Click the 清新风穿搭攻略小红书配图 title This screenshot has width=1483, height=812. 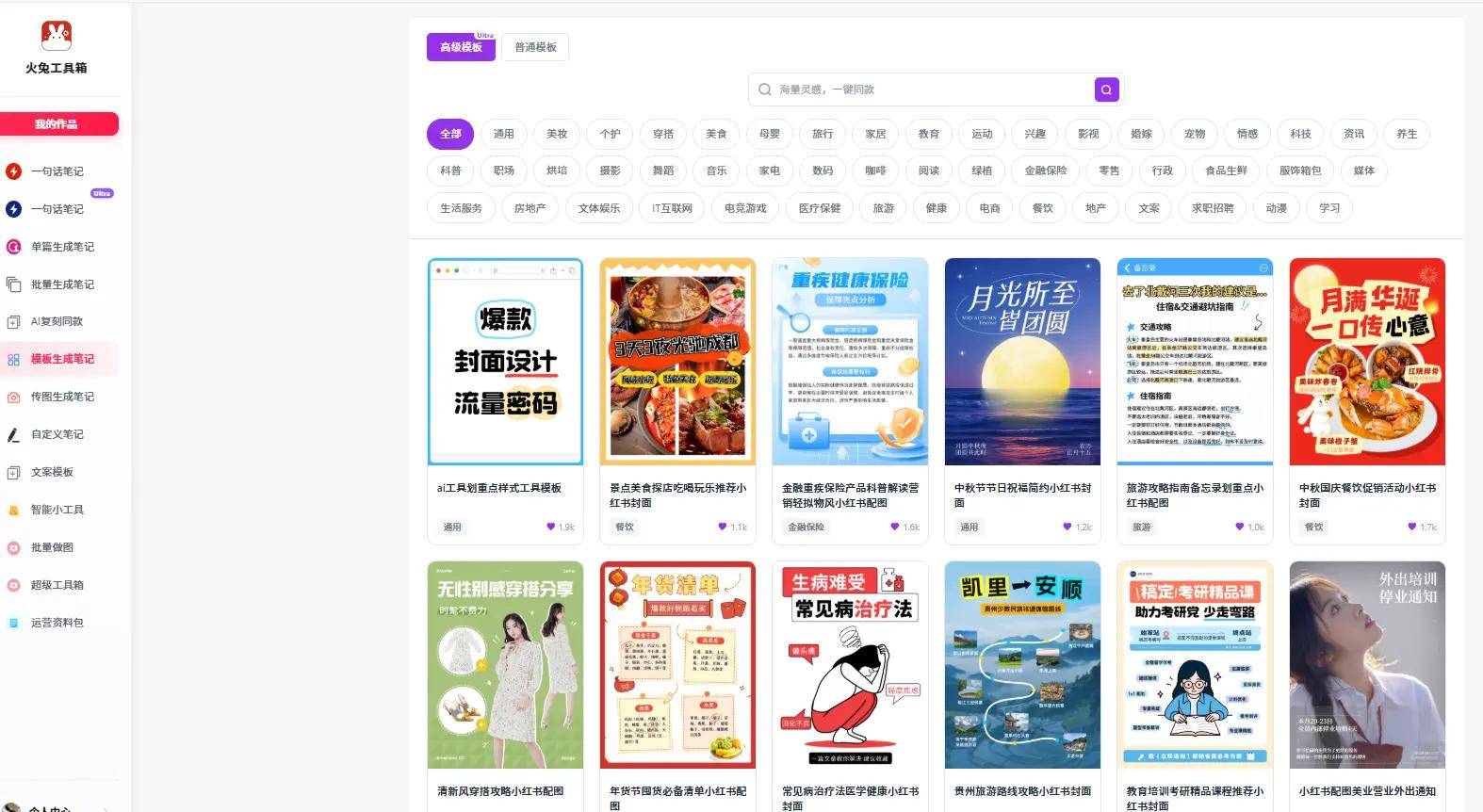tap(500, 791)
